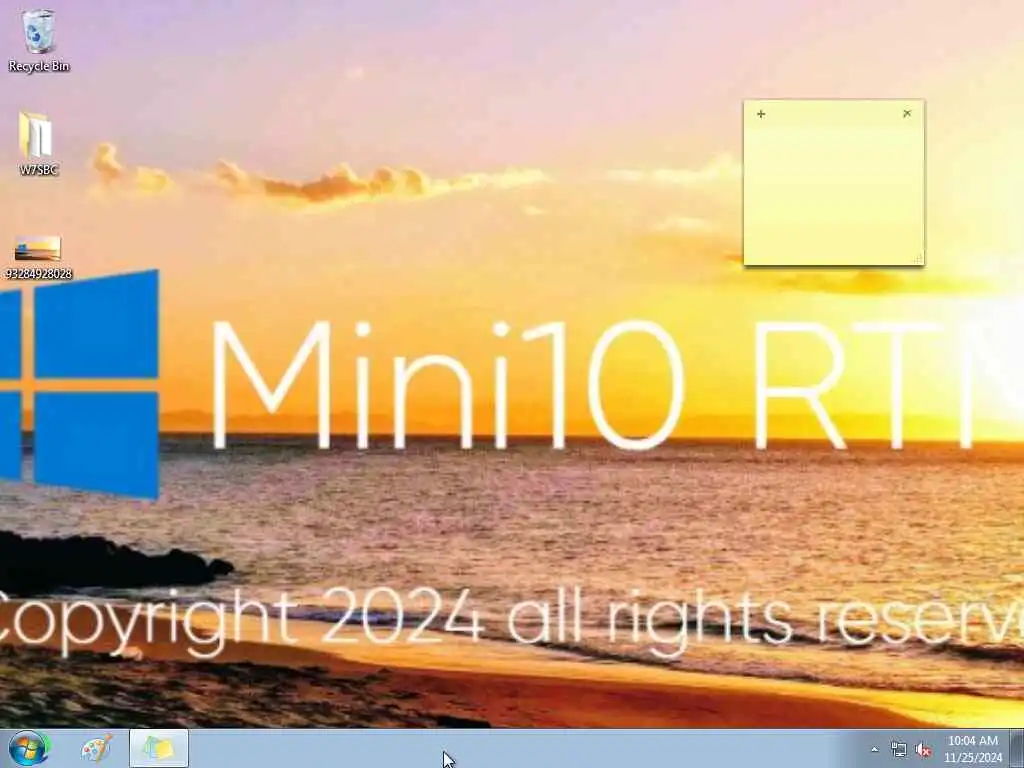Delete the sticky note with X
Screen dimensions: 1024x768
[906, 114]
